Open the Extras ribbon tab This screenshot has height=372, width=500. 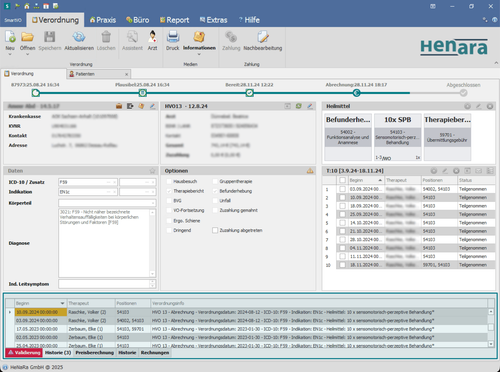tap(214, 20)
